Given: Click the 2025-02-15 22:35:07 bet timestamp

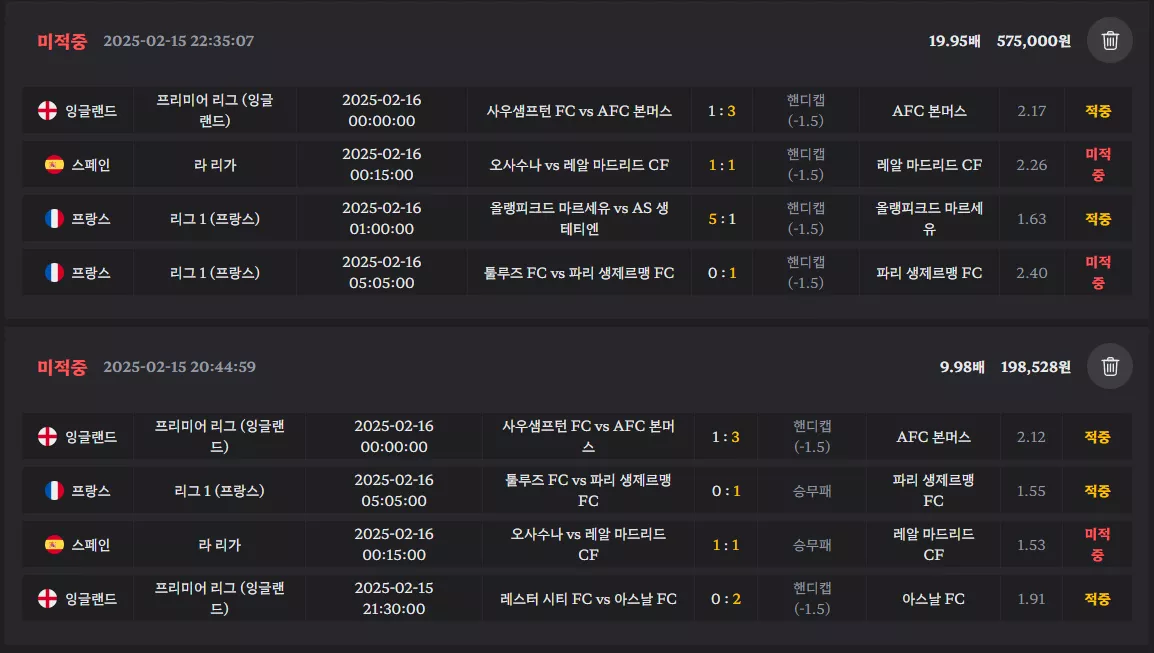Looking at the screenshot, I should click(178, 41).
